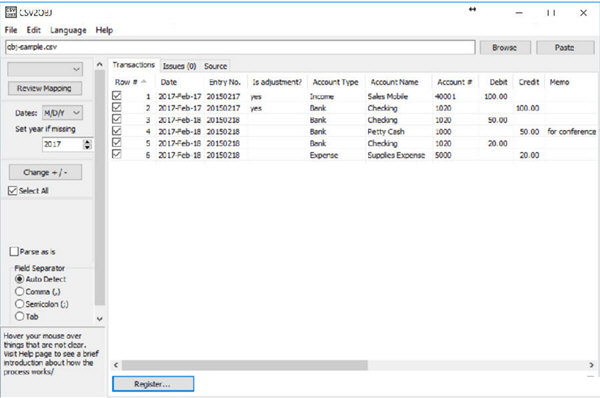The width and height of the screenshot is (600, 398).
Task: Uncheck the row 3 transaction checkbox
Action: 117,119
